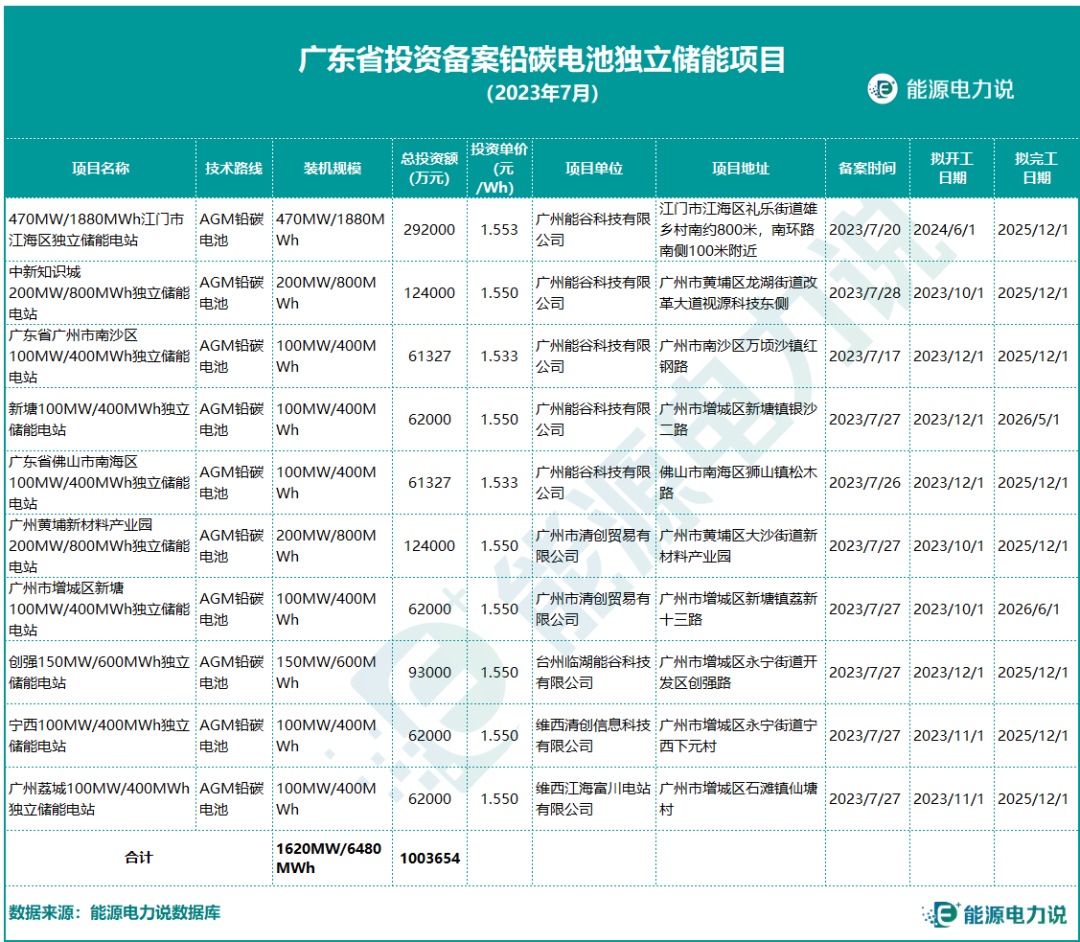
Task: Click project name 广东省佛山市南海区100MW/400MWh独立储能电站
Action: point(99,483)
